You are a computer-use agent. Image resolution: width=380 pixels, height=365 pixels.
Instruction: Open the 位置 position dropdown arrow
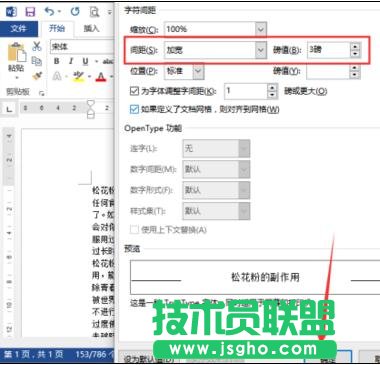point(198,71)
